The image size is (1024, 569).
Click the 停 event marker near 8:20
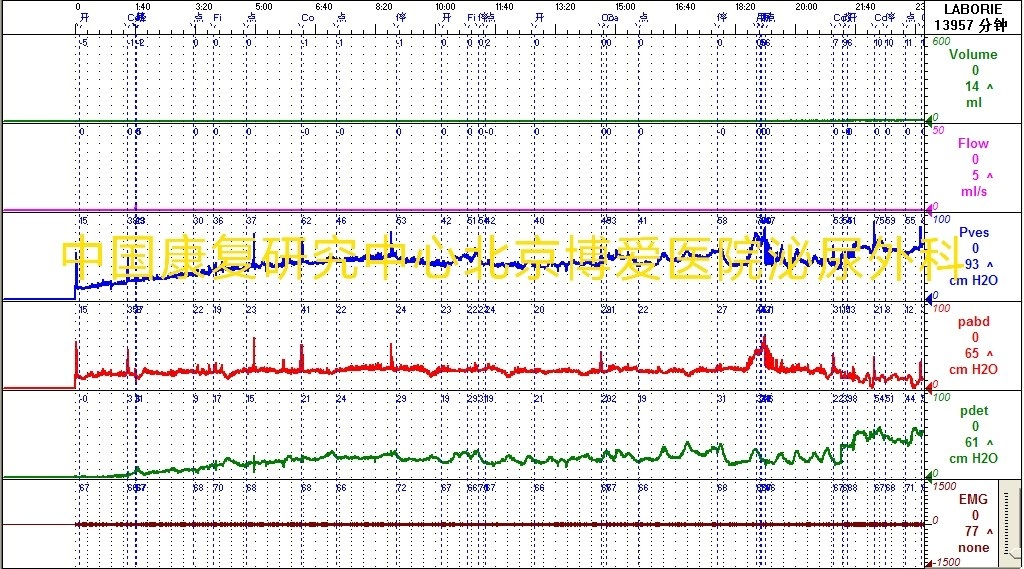point(400,18)
